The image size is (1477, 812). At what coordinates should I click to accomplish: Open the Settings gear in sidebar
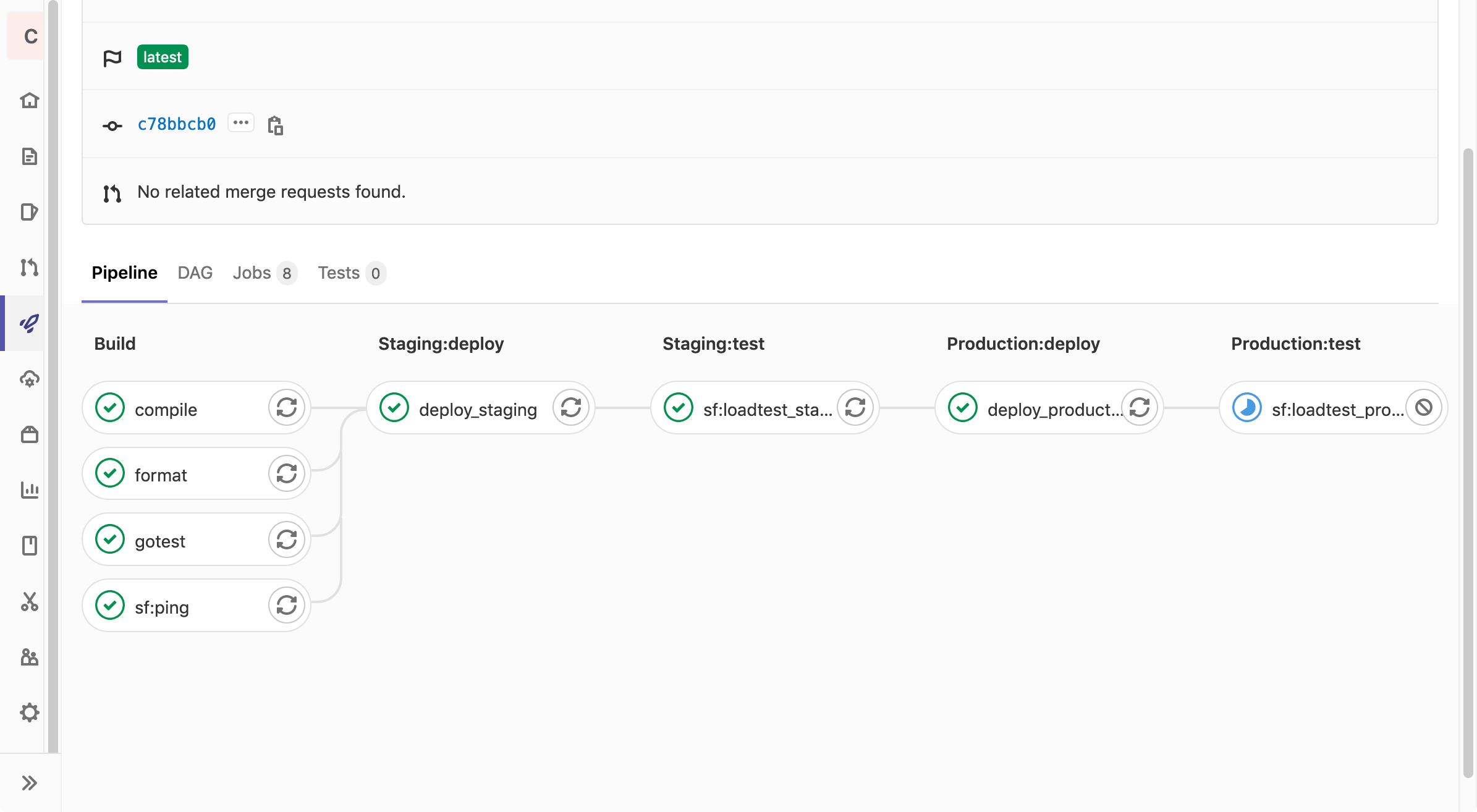(29, 713)
